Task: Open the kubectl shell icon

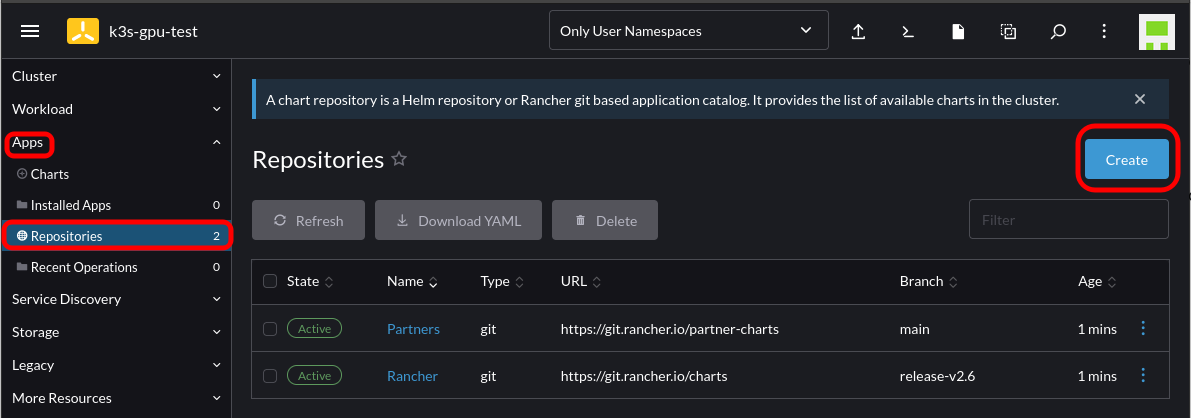Action: coord(907,31)
